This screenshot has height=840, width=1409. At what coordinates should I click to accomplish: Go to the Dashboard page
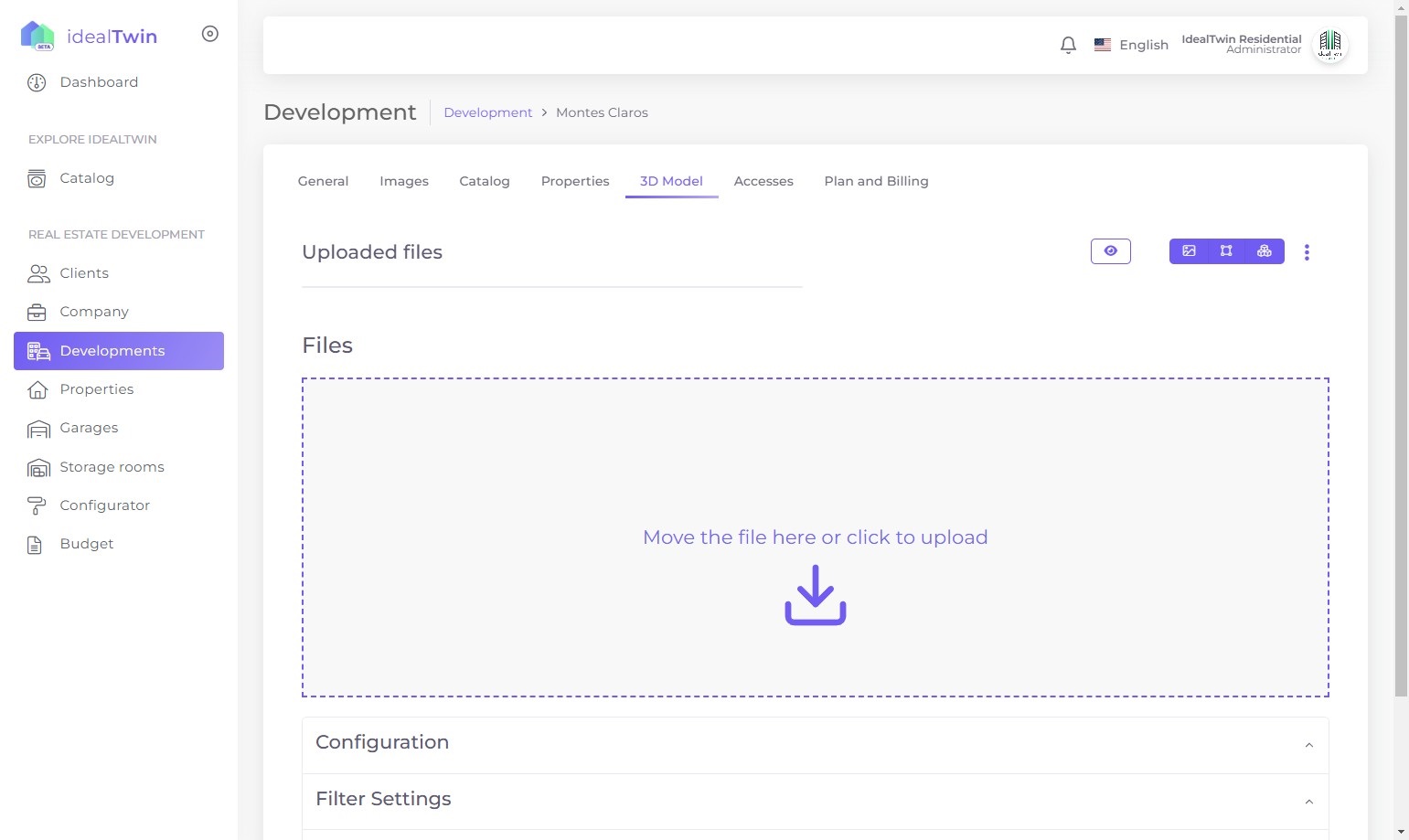click(x=99, y=82)
